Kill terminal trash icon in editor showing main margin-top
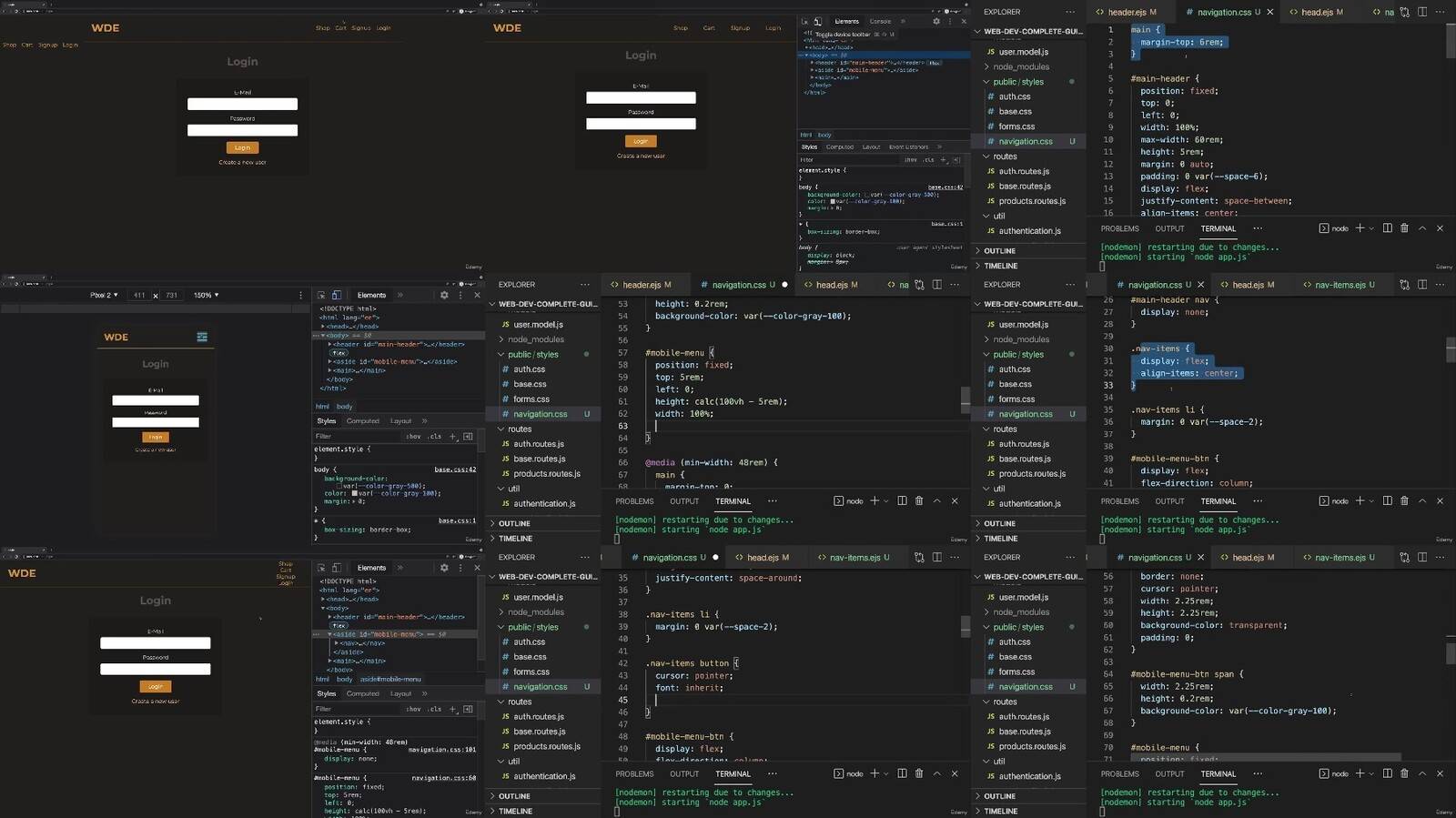Viewport: 1456px width, 818px height. [1404, 228]
